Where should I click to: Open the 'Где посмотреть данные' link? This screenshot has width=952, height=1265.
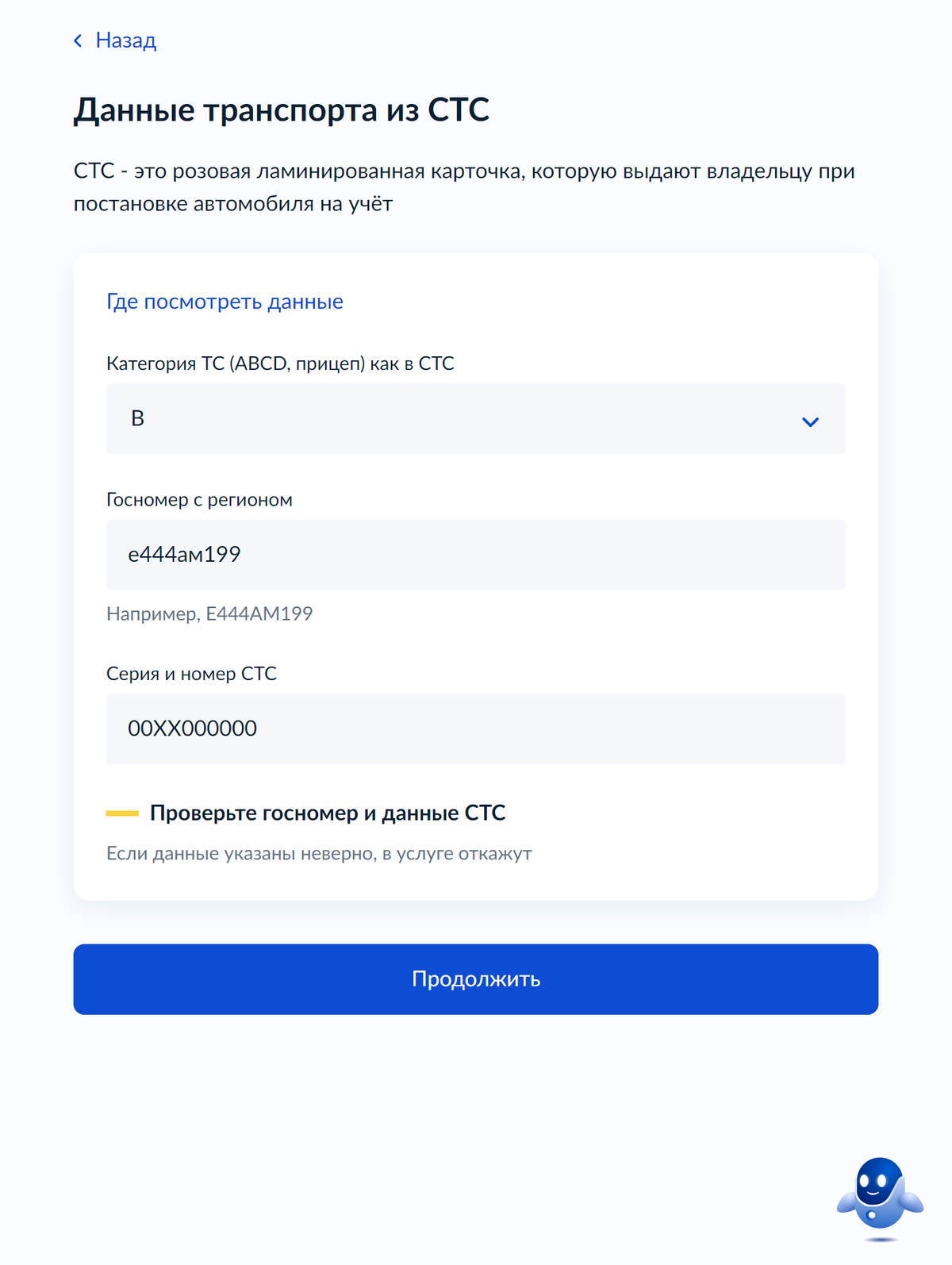click(225, 302)
